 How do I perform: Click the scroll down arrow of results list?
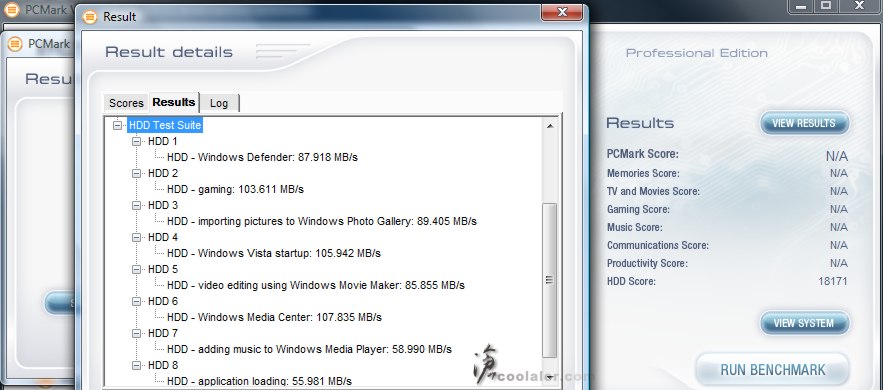point(550,378)
